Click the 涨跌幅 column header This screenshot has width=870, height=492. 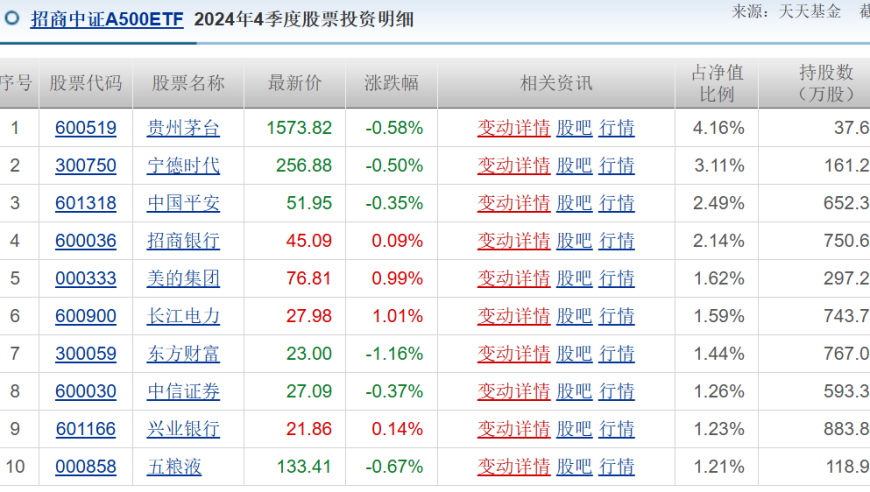[x=392, y=83]
